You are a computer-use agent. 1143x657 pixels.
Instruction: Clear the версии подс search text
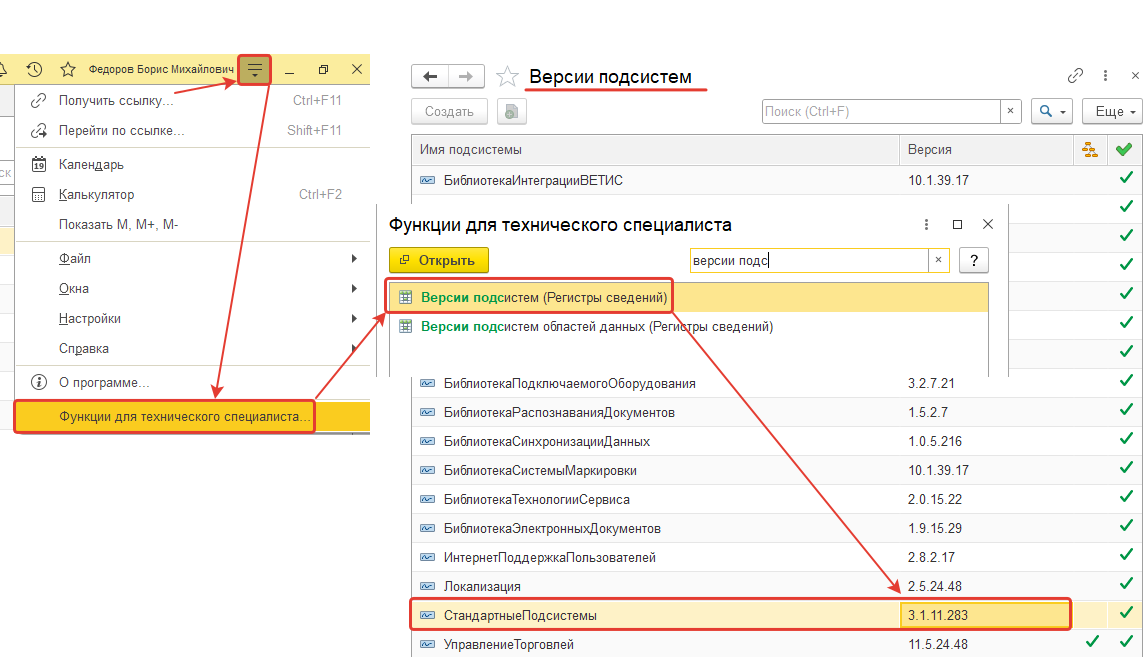[938, 260]
